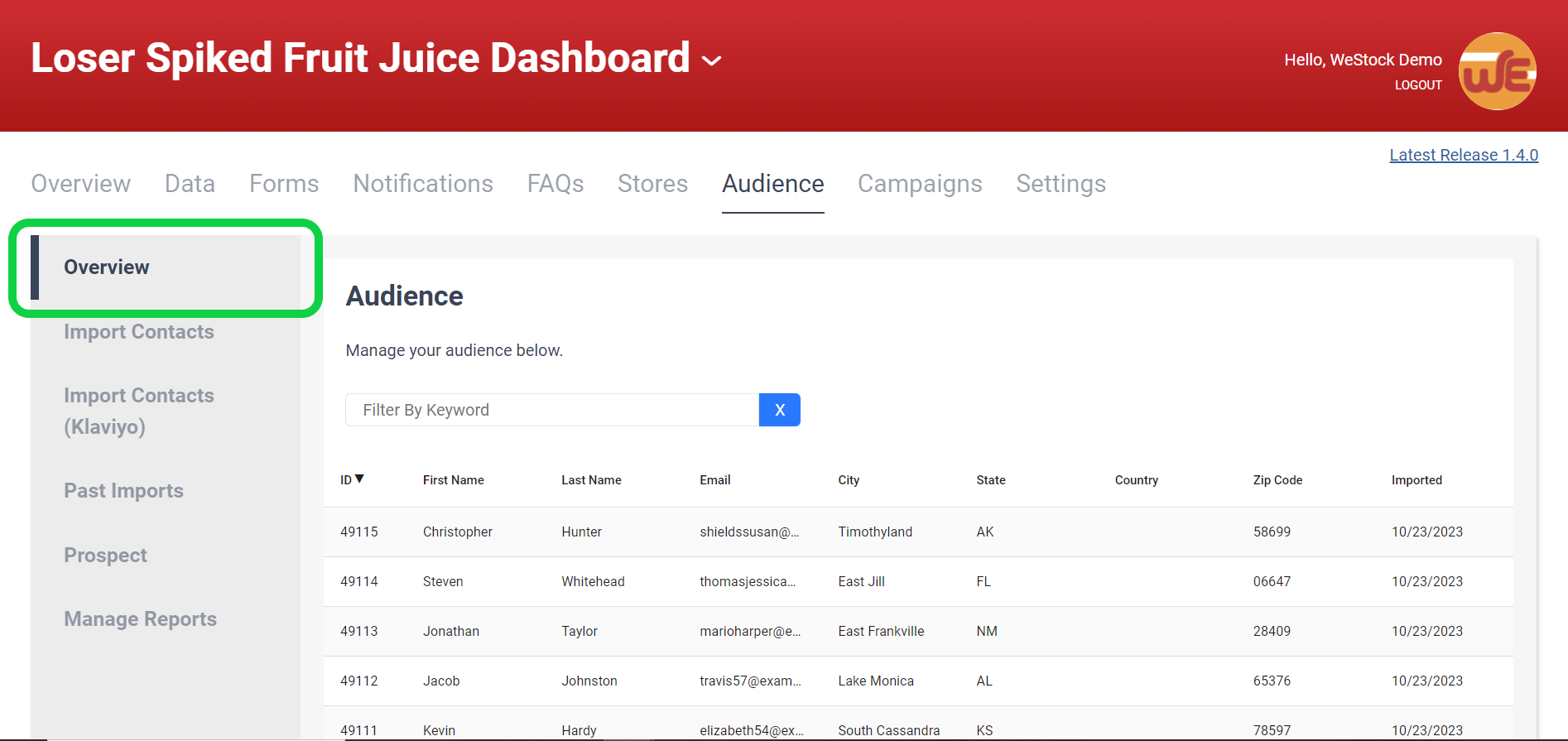This screenshot has height=741, width=1568.
Task: Click email shieldssusan@...
Action: pyautogui.click(x=749, y=532)
